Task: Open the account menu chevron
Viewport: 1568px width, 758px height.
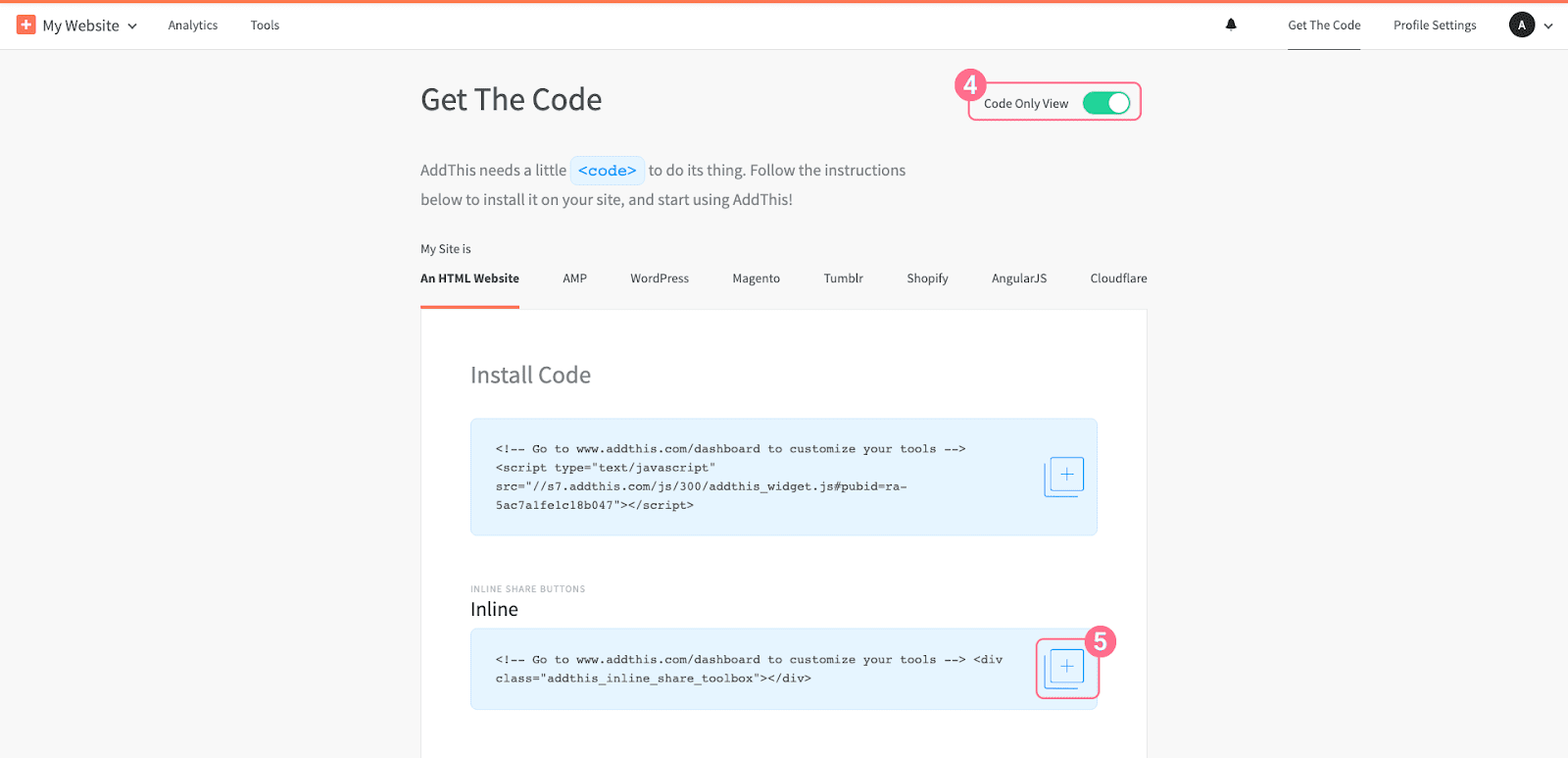Action: [1548, 26]
